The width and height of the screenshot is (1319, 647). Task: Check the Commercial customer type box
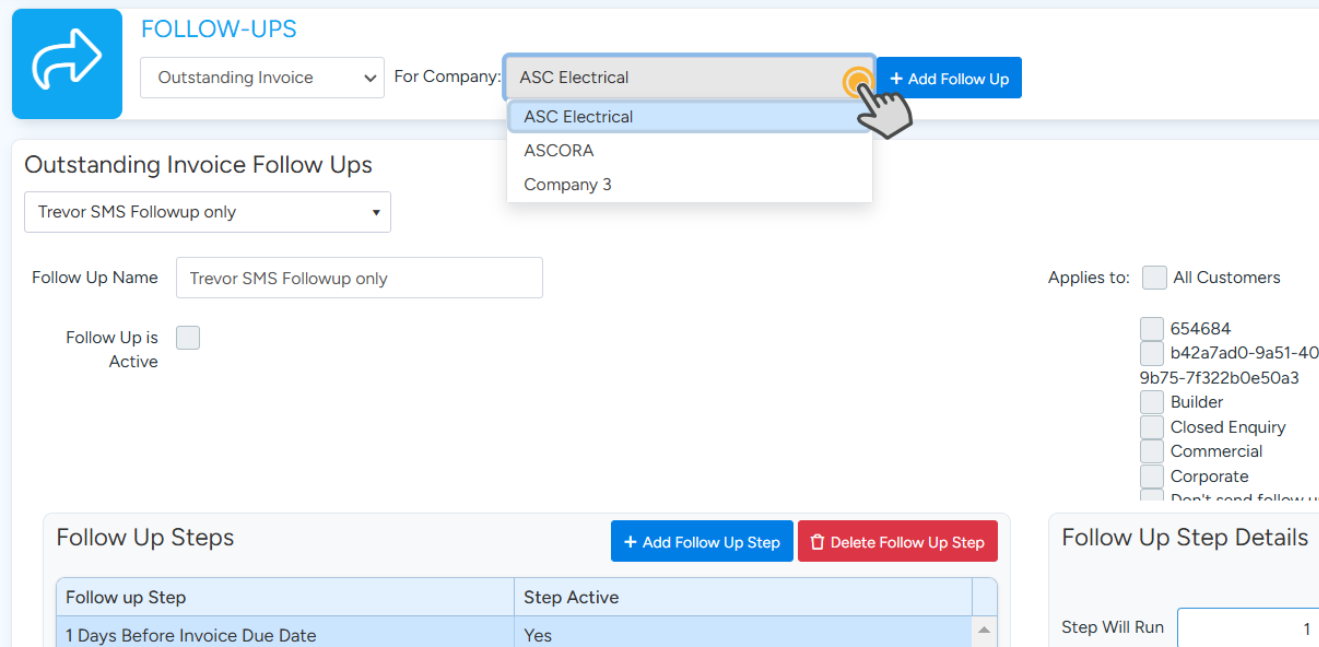click(x=1152, y=451)
